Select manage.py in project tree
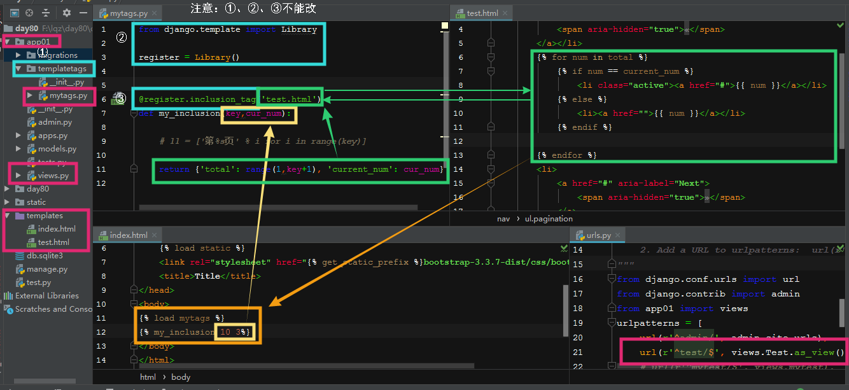The height and width of the screenshot is (390, 849). 41,269
